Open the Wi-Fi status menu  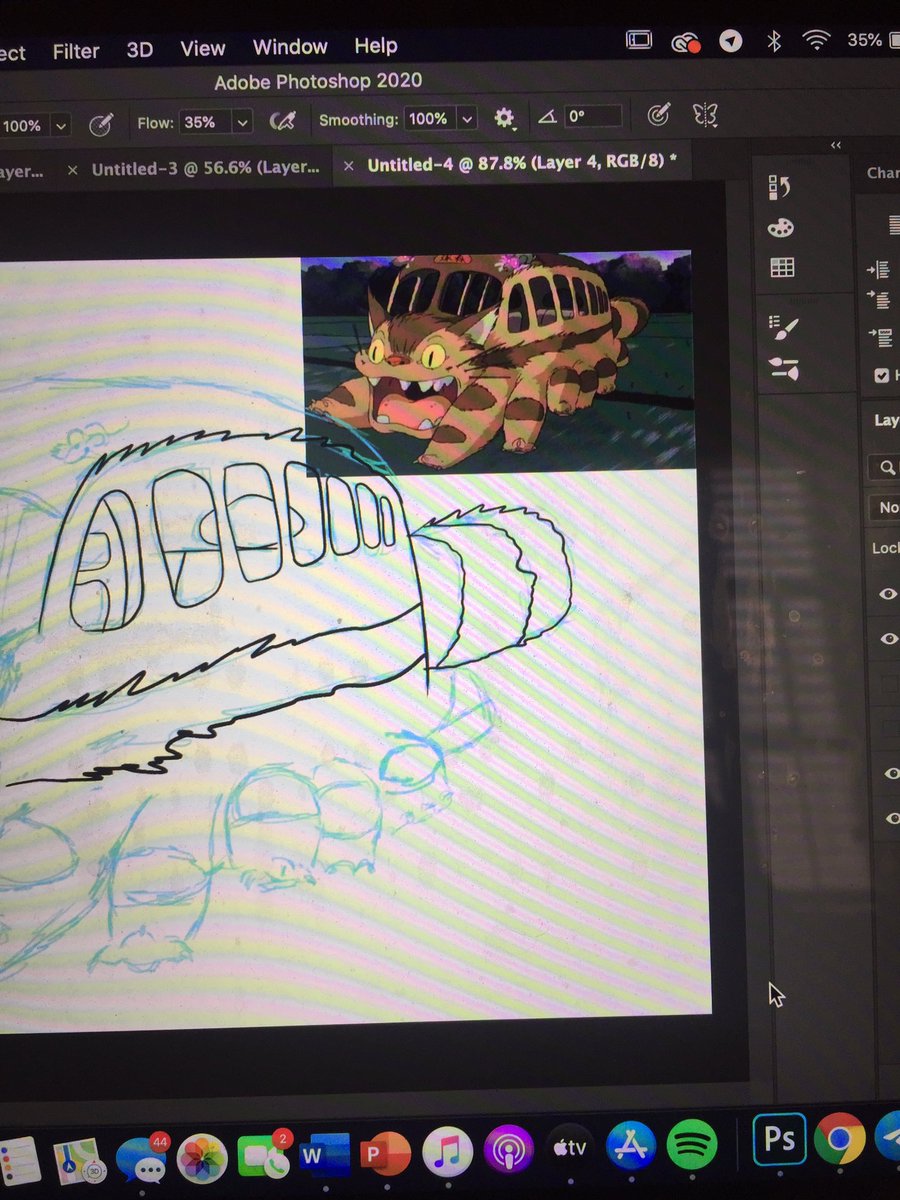coord(817,40)
